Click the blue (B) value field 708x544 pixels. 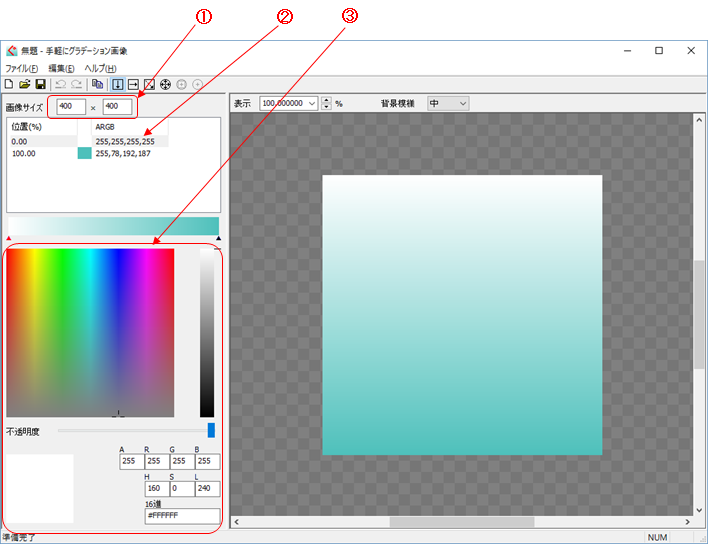coord(207,461)
